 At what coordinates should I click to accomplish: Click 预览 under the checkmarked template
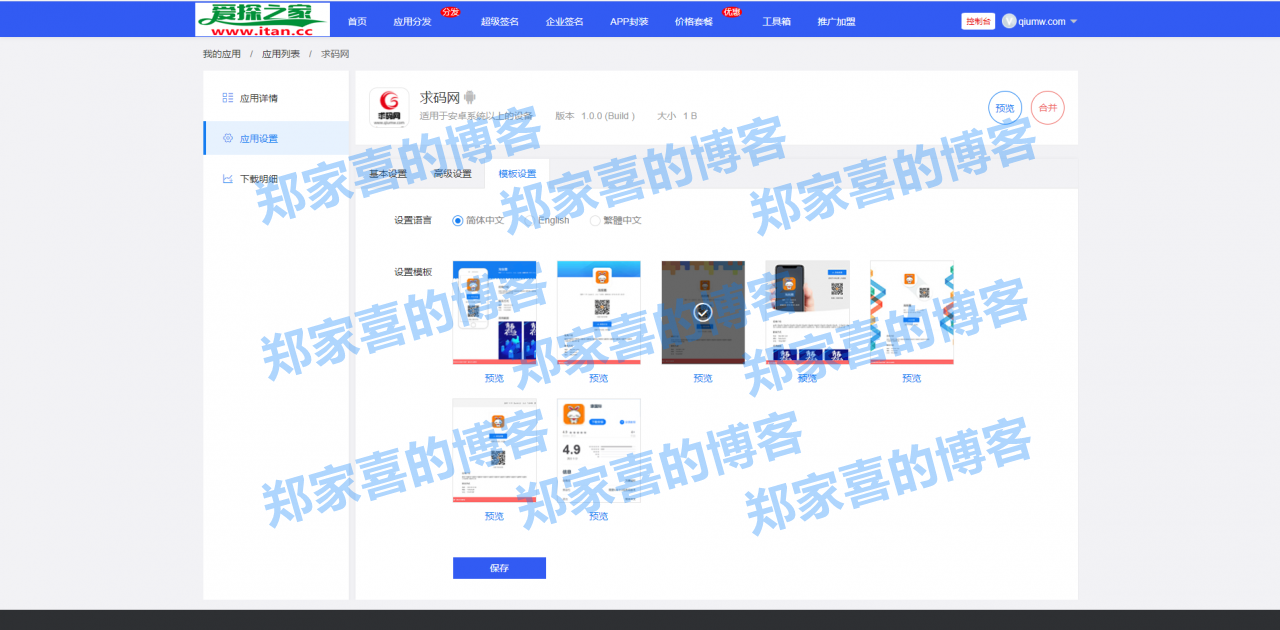point(703,378)
